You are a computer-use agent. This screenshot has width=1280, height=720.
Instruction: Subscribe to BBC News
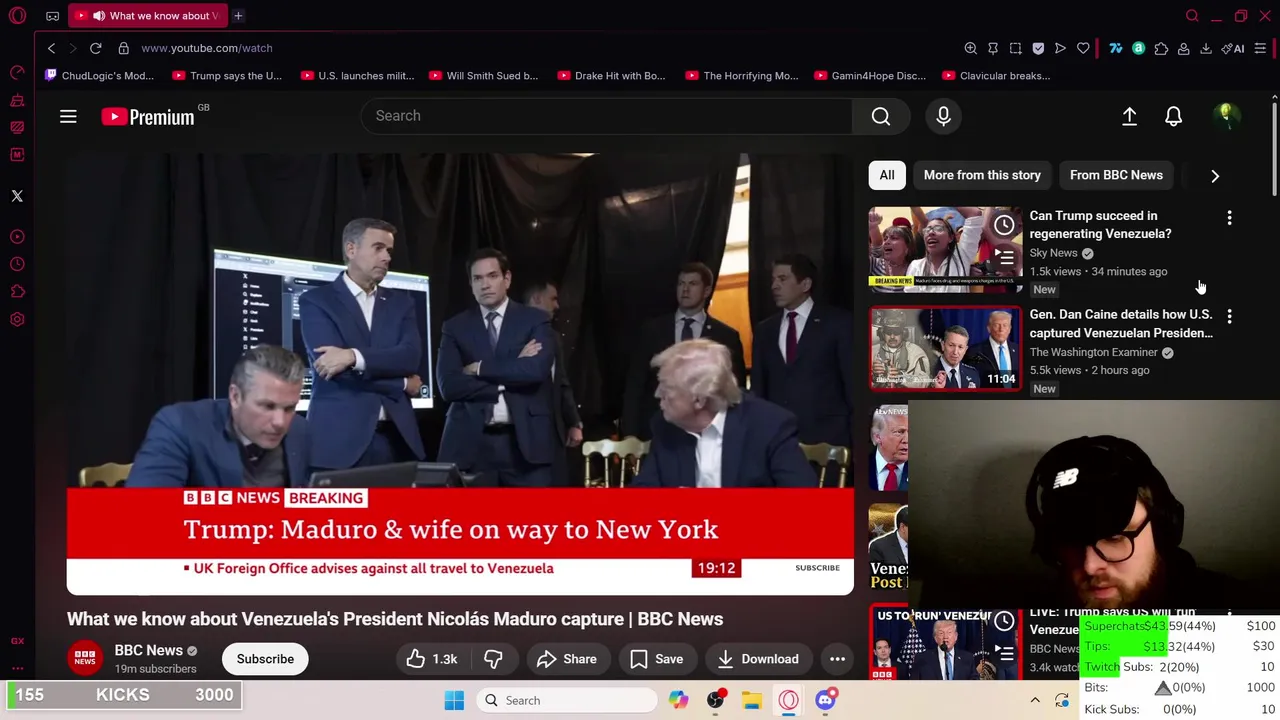(x=265, y=659)
